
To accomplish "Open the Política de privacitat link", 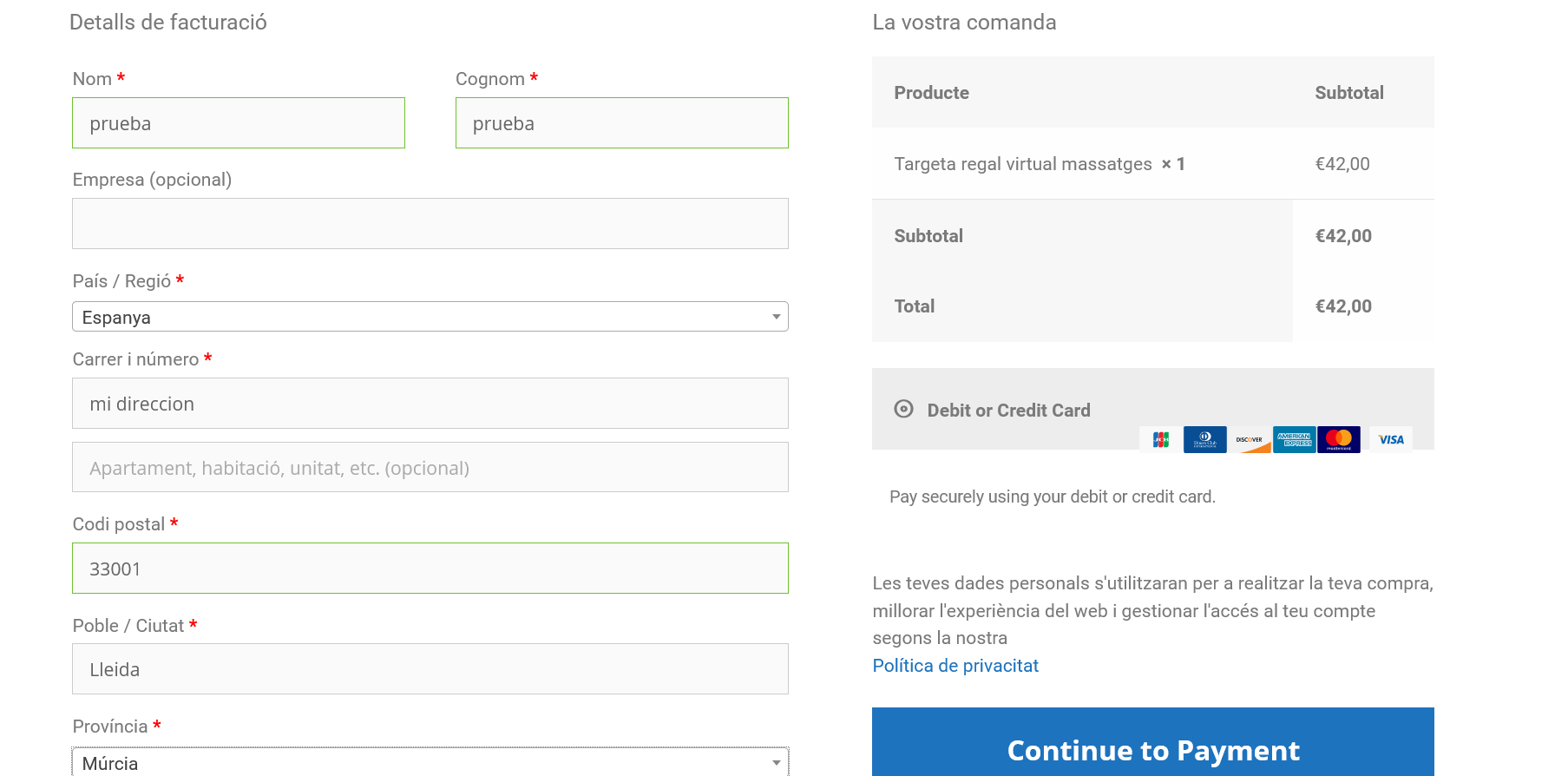I will click(x=955, y=666).
